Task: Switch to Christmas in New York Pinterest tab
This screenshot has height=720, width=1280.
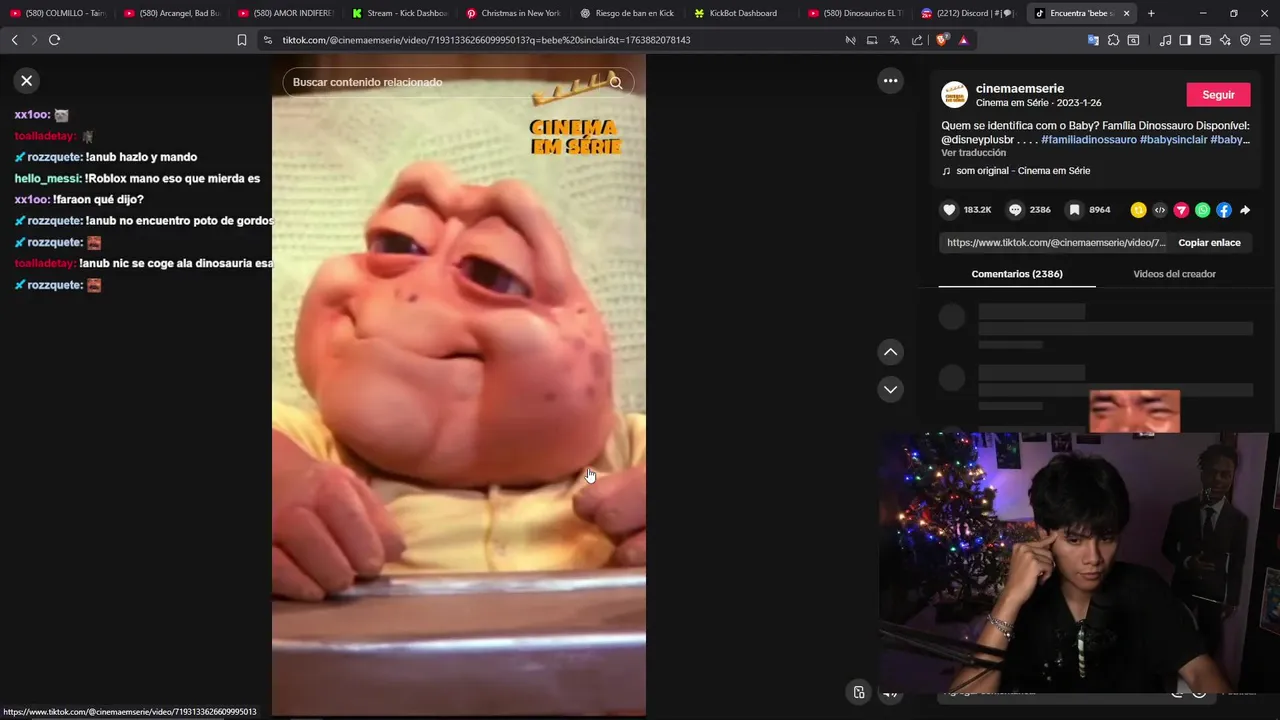Action: coord(513,13)
